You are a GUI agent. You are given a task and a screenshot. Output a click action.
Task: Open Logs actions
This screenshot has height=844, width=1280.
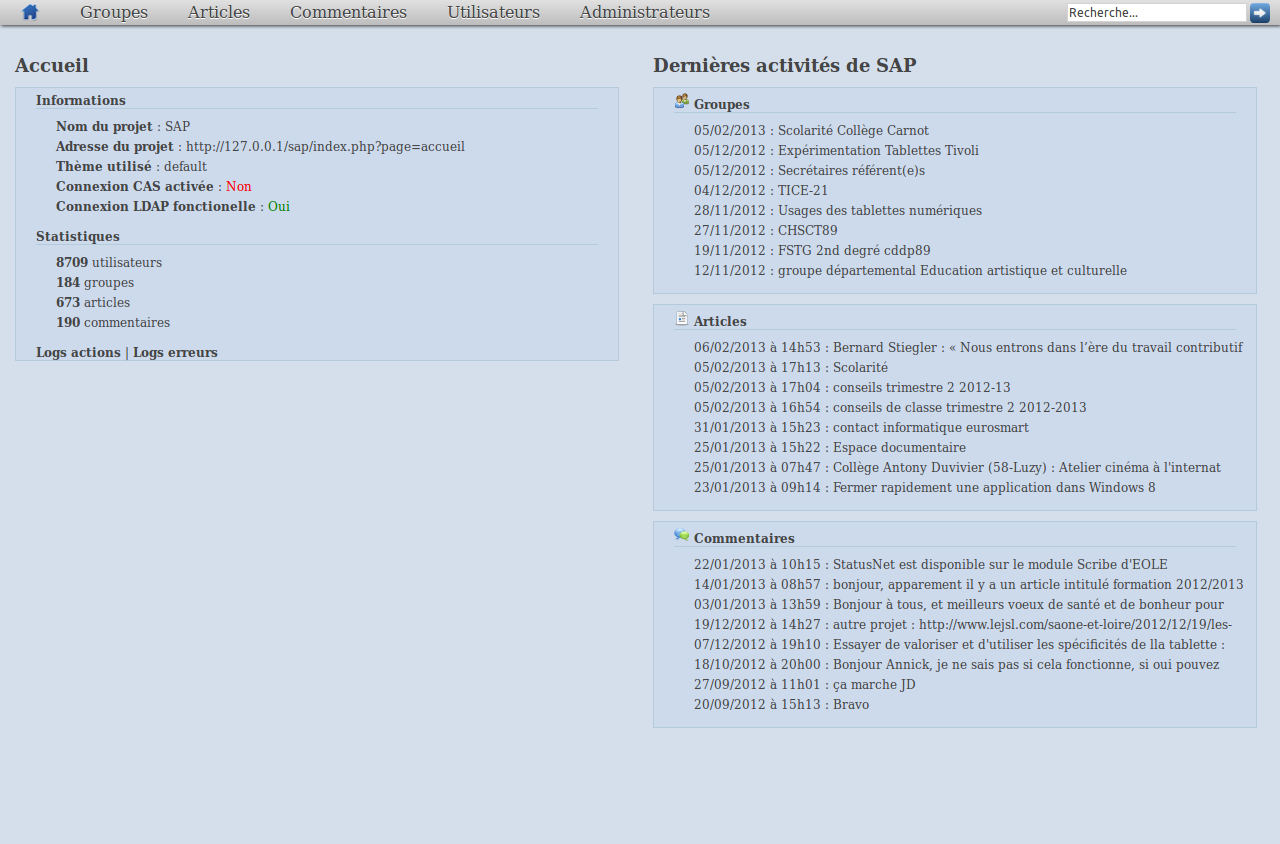(77, 352)
